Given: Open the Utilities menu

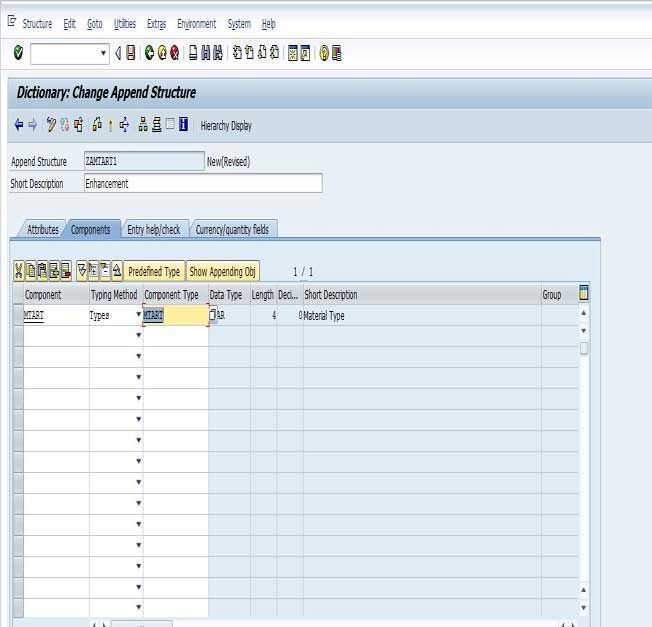Looking at the screenshot, I should tap(125, 24).
